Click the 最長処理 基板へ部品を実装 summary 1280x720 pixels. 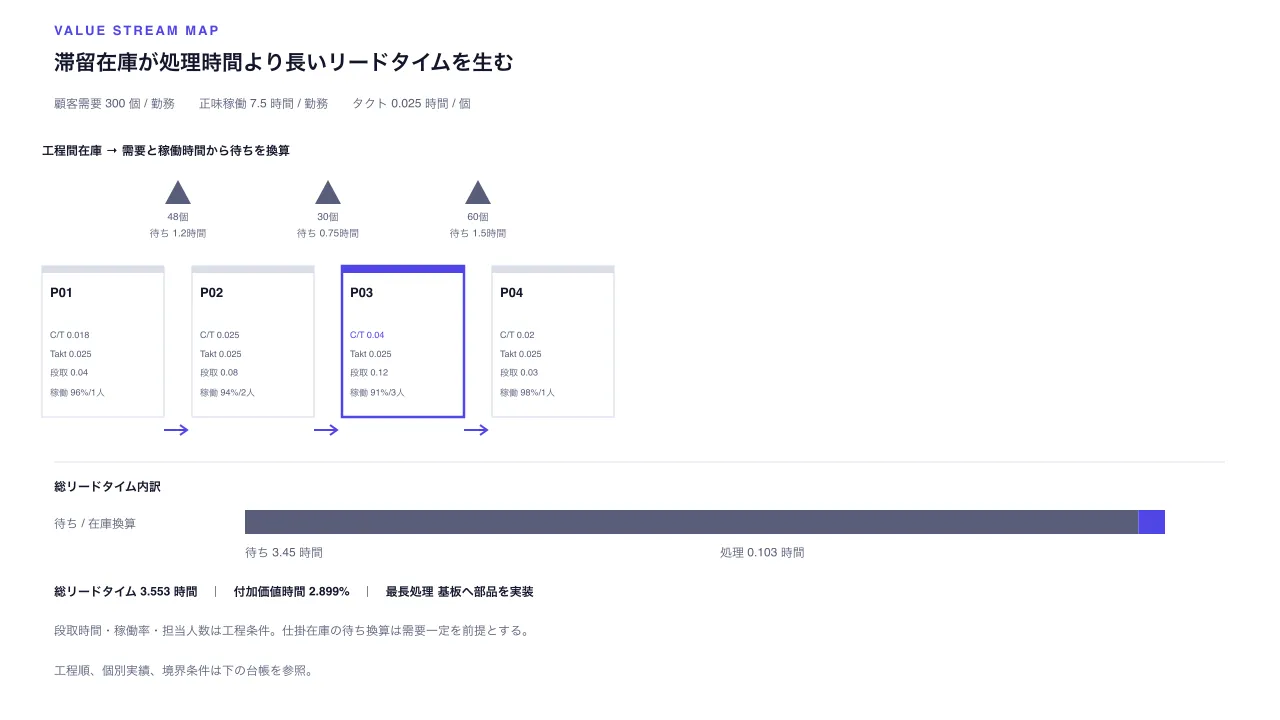[459, 592]
